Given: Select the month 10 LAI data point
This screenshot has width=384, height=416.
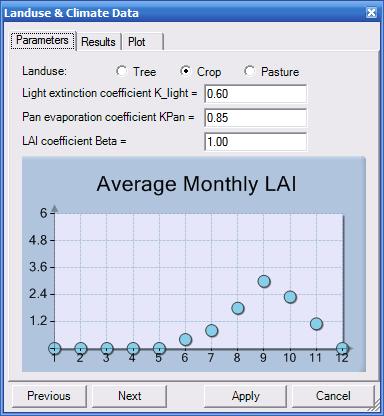Looking at the screenshot, I should 290,297.
